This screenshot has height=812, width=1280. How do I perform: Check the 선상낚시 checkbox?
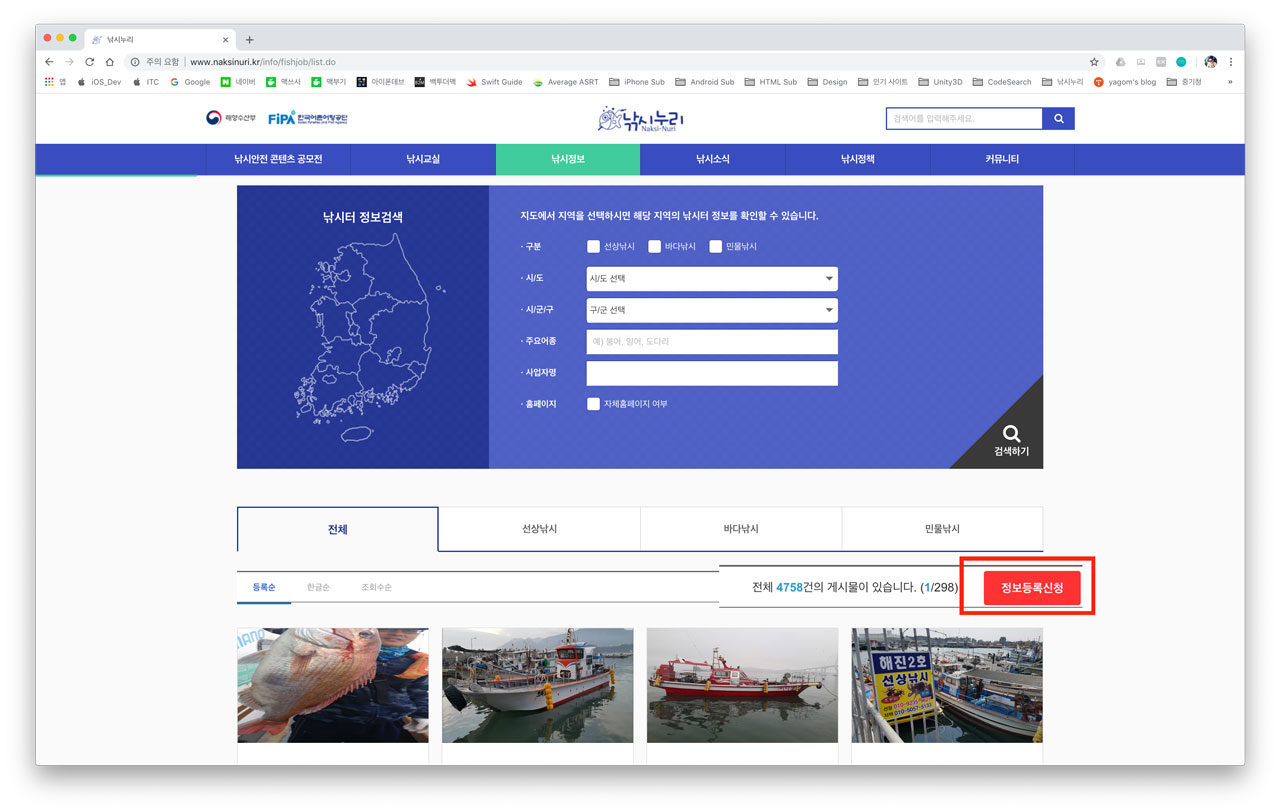pos(594,246)
